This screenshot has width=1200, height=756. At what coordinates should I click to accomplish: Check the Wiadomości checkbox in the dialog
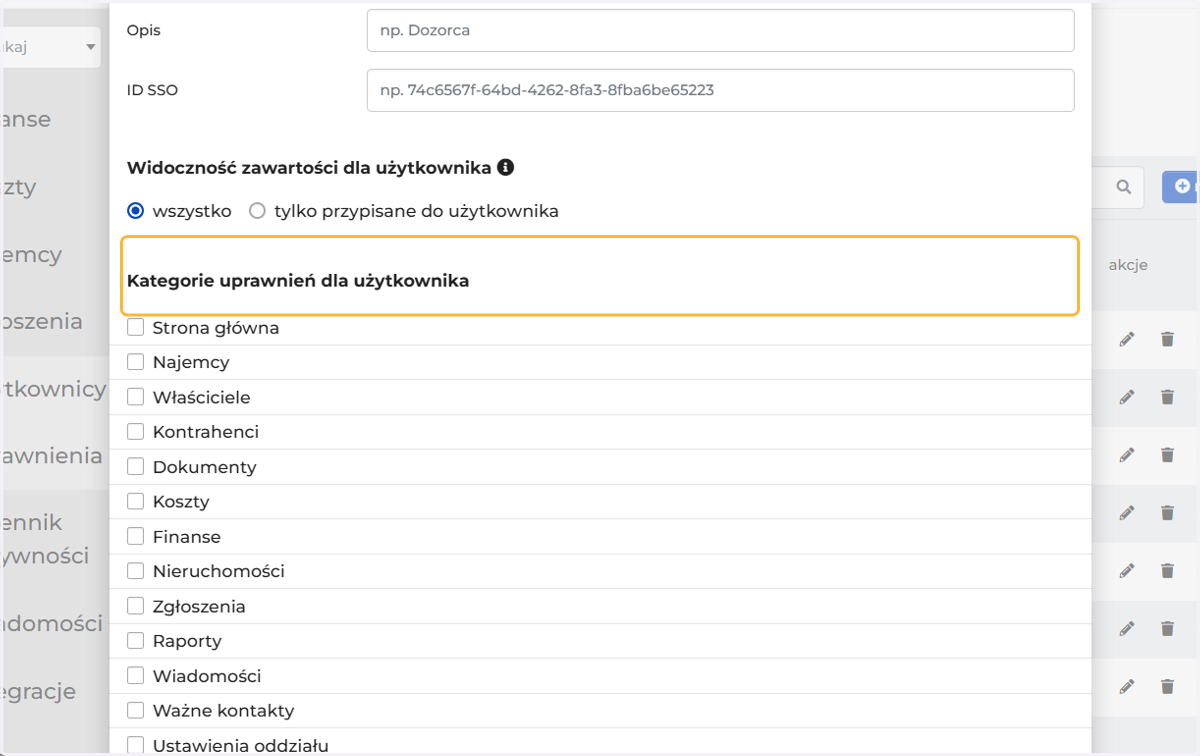pos(136,676)
